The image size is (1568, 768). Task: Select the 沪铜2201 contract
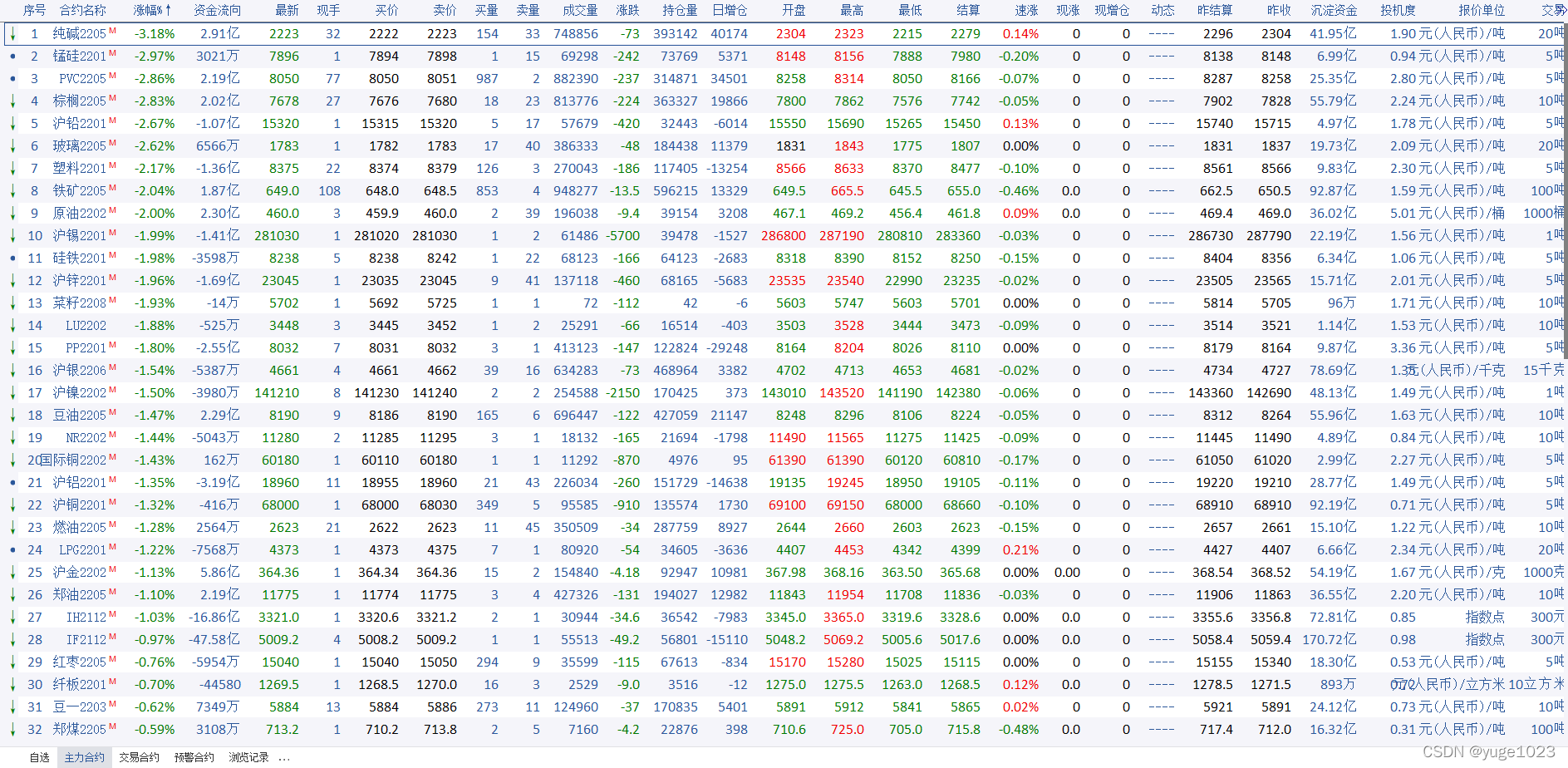[x=80, y=505]
